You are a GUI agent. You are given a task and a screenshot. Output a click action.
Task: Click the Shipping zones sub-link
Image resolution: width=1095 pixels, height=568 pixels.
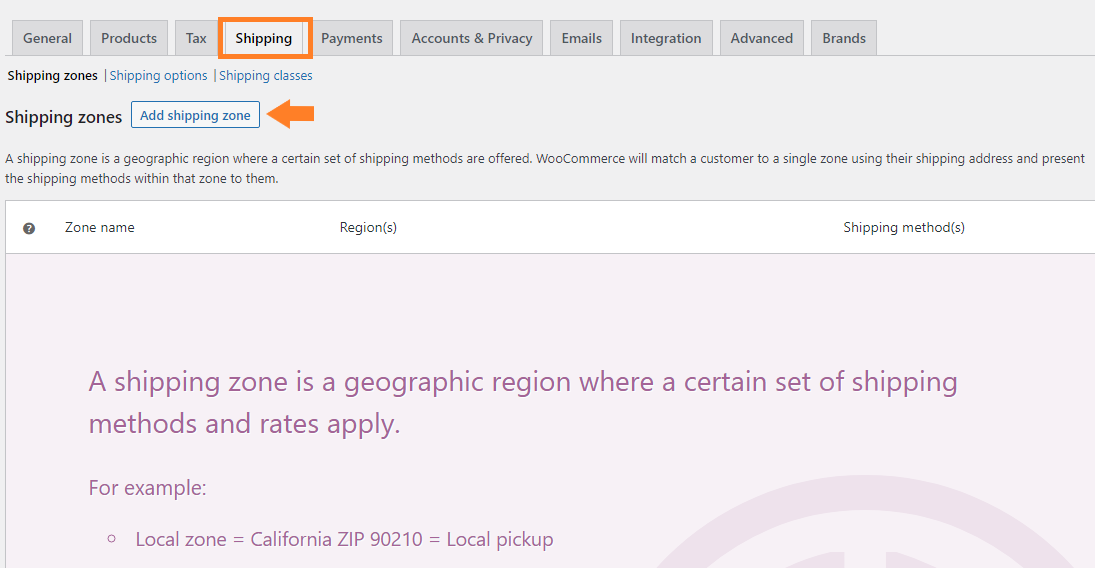[52, 75]
